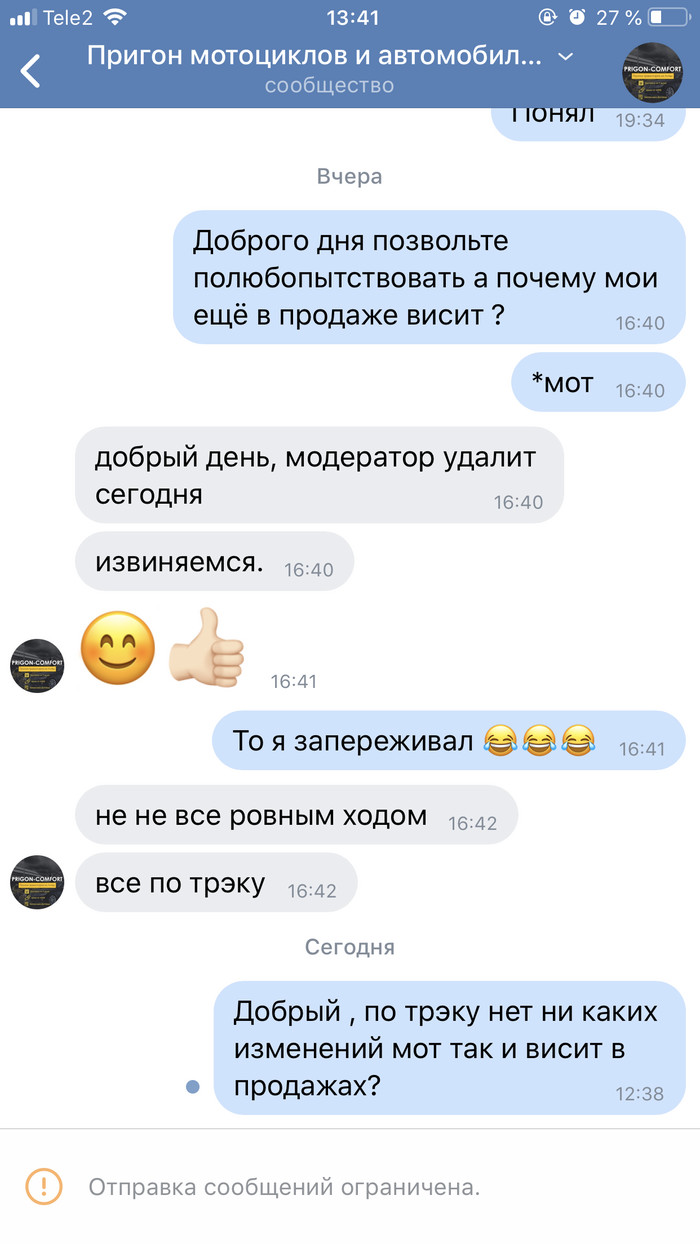The height and width of the screenshot is (1244, 700).
Task: Tap the warning icon near restricted notice
Action: point(44,1187)
